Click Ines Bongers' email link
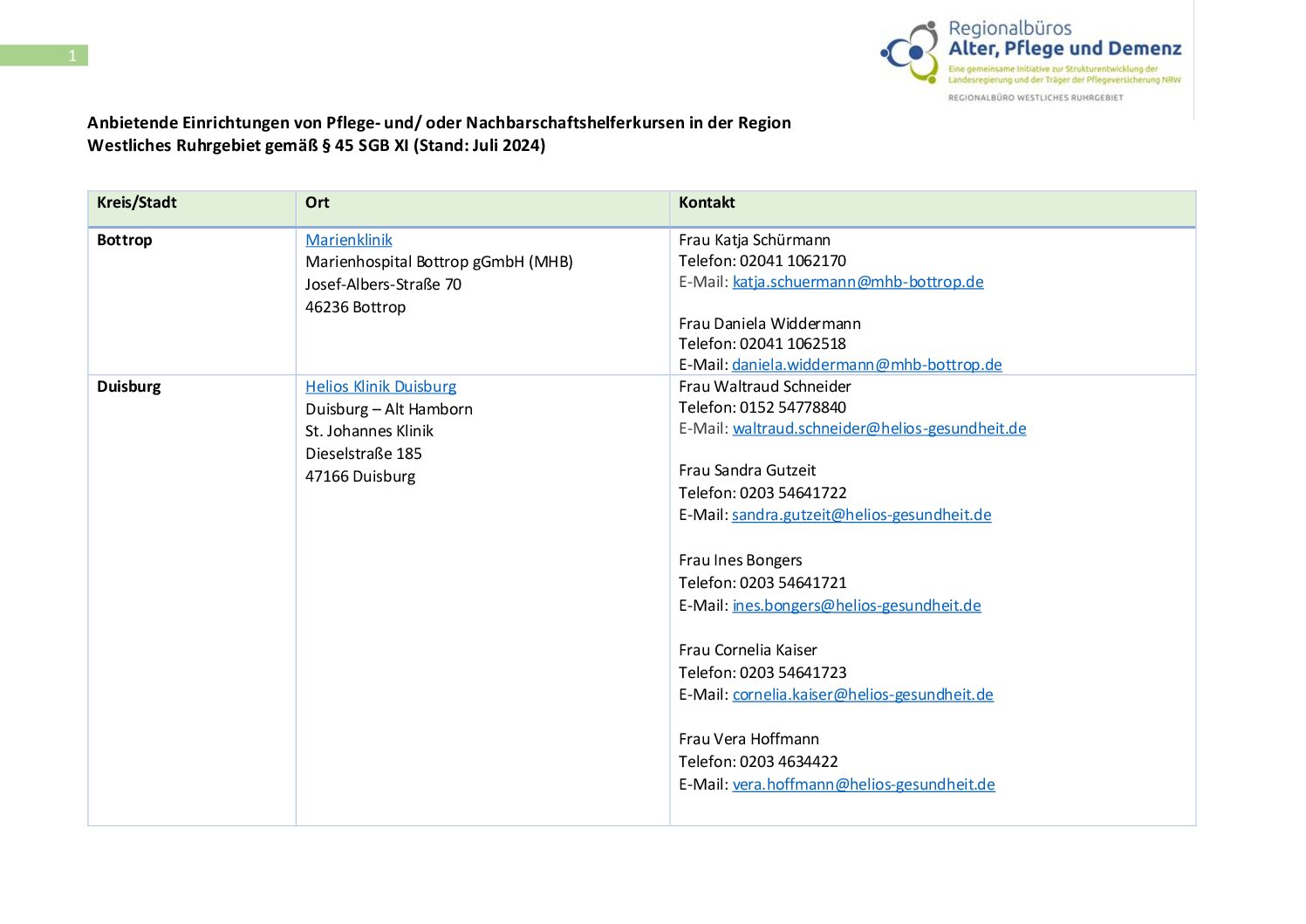This screenshot has width=1306, height=924. click(856, 606)
